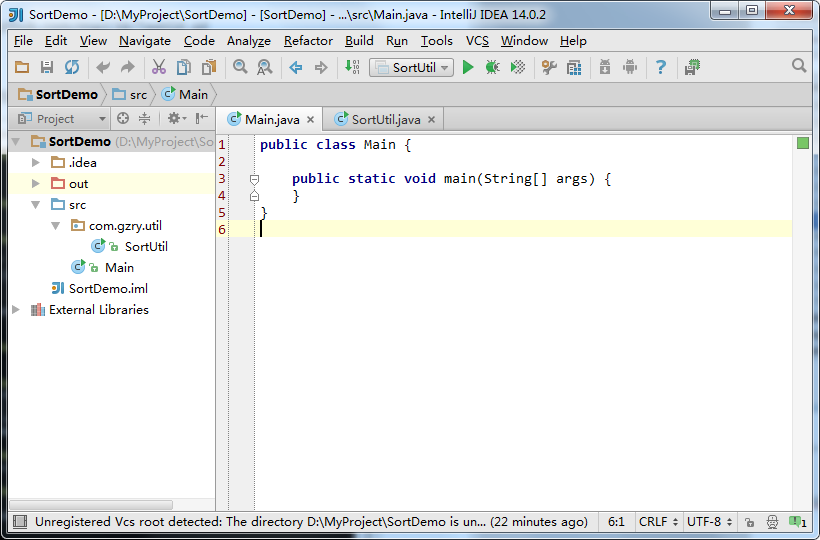Click the Find magnifier icon
The height and width of the screenshot is (540, 820).
coord(240,67)
